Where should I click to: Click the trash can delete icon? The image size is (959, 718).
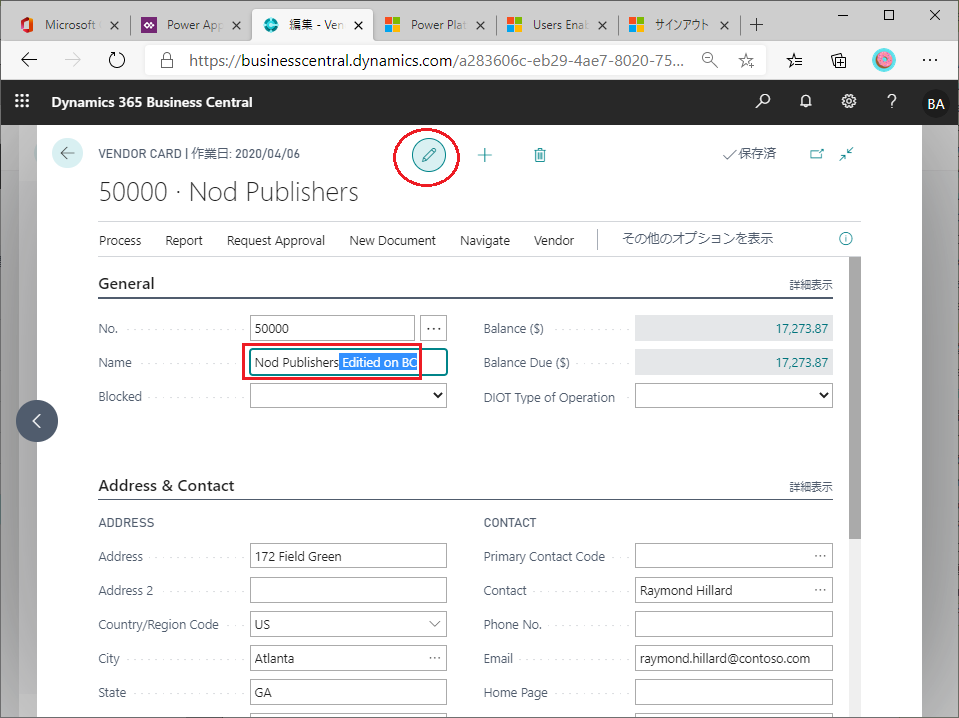[539, 155]
